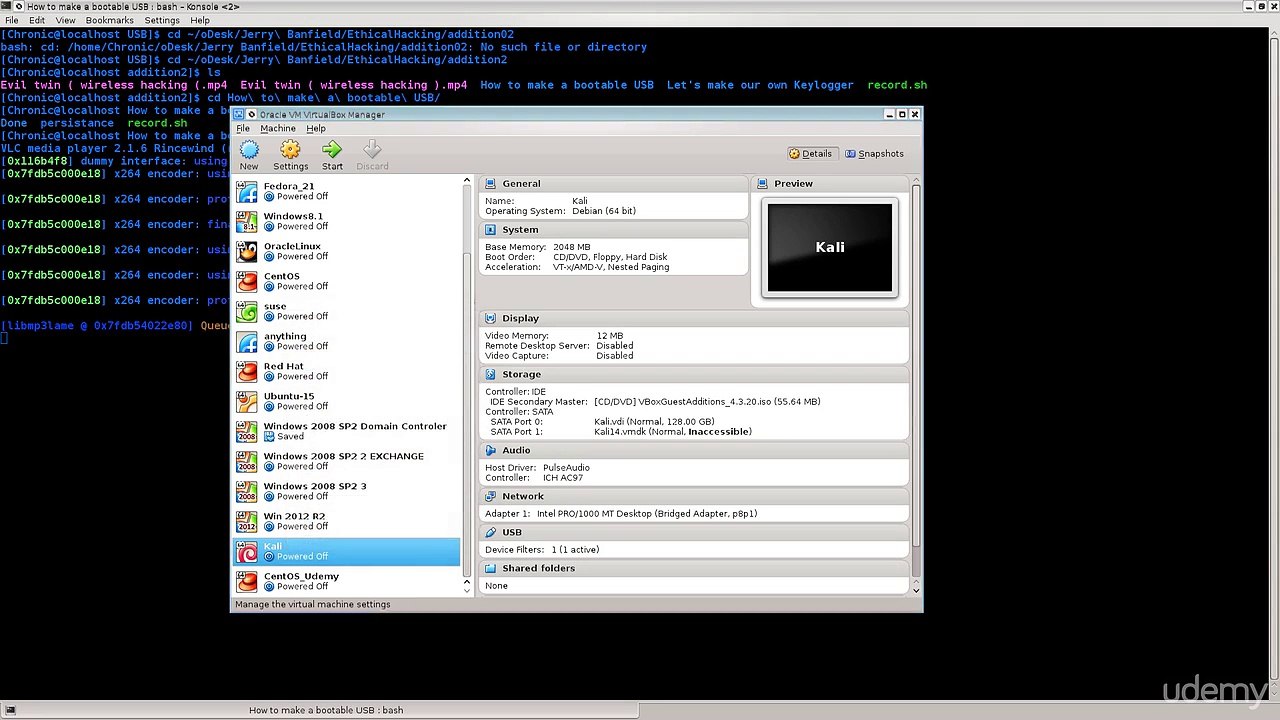Start the VM with the green arrow icon

click(332, 150)
